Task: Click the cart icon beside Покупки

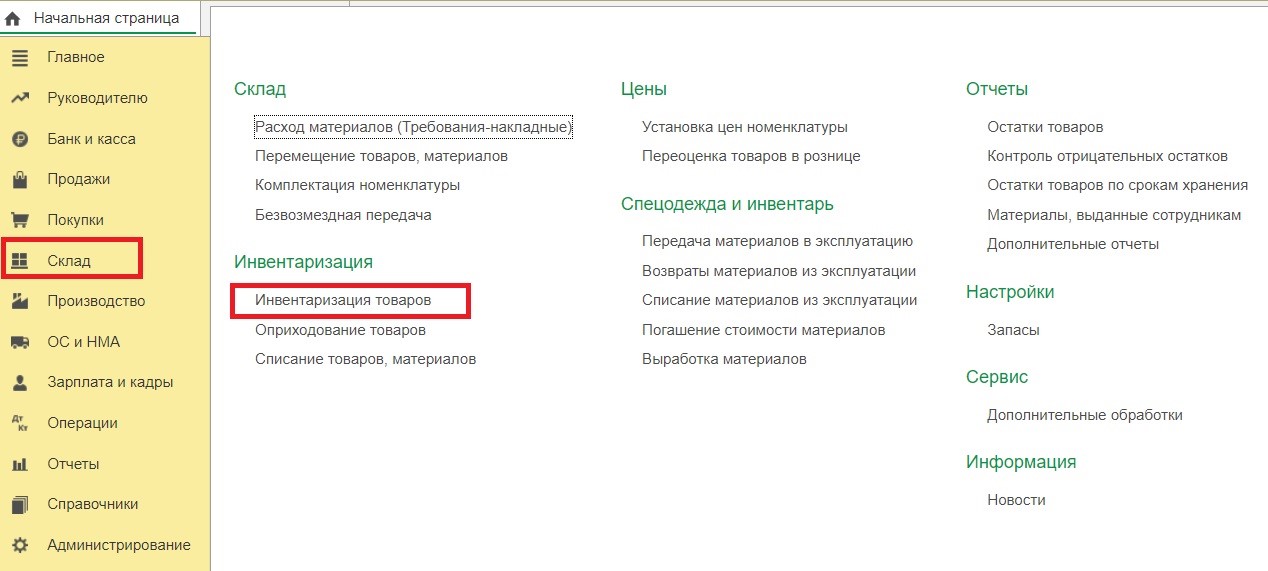Action: (20, 220)
